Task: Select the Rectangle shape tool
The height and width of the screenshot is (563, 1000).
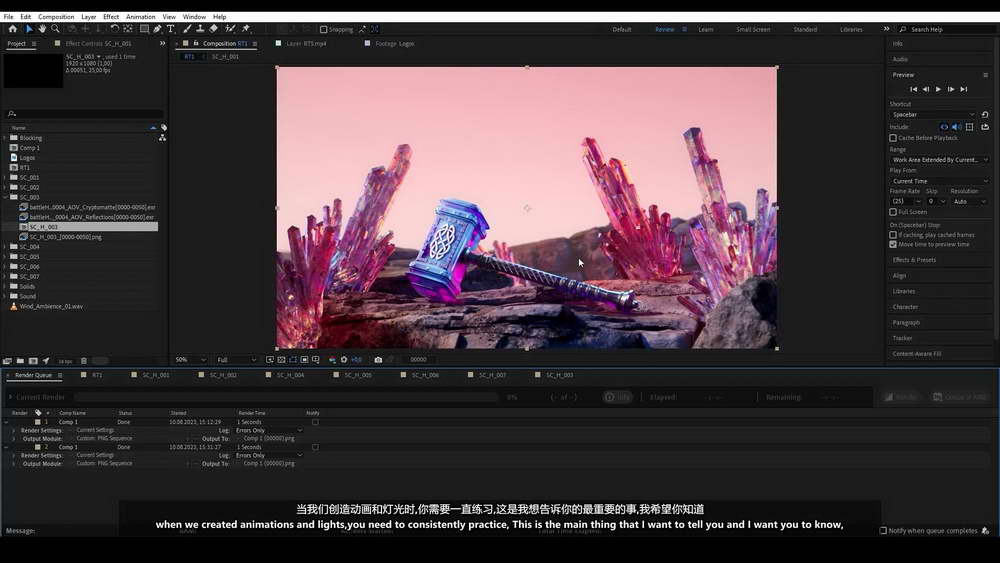Action: pyautogui.click(x=144, y=29)
